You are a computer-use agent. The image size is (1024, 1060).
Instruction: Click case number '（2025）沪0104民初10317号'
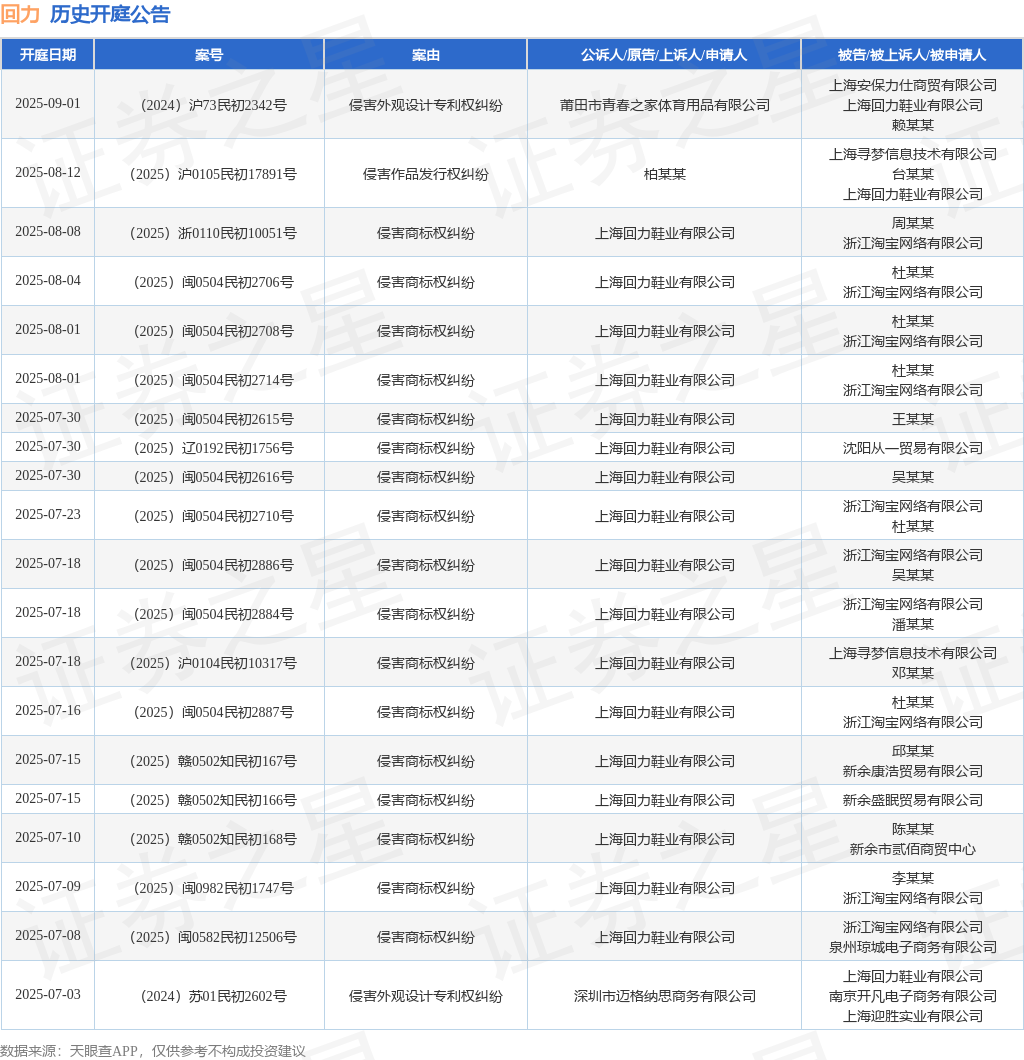[x=213, y=663]
